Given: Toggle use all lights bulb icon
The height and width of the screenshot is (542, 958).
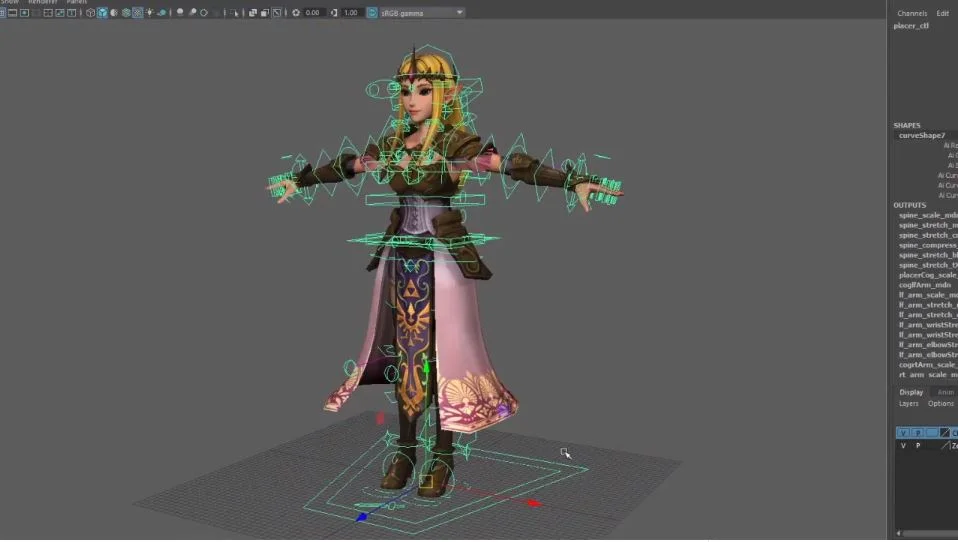Looking at the screenshot, I should click(150, 13).
